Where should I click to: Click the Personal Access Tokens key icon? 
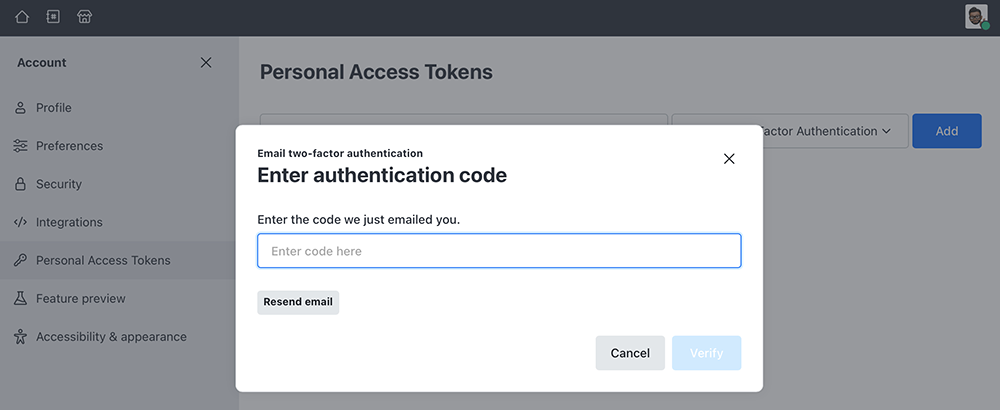point(20,260)
